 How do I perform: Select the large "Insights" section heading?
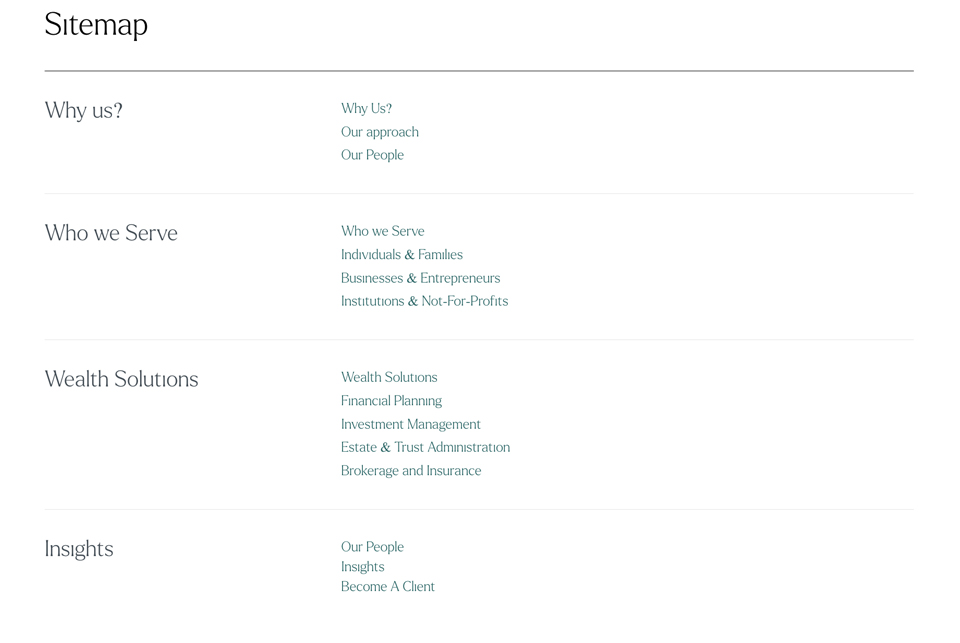(x=79, y=549)
